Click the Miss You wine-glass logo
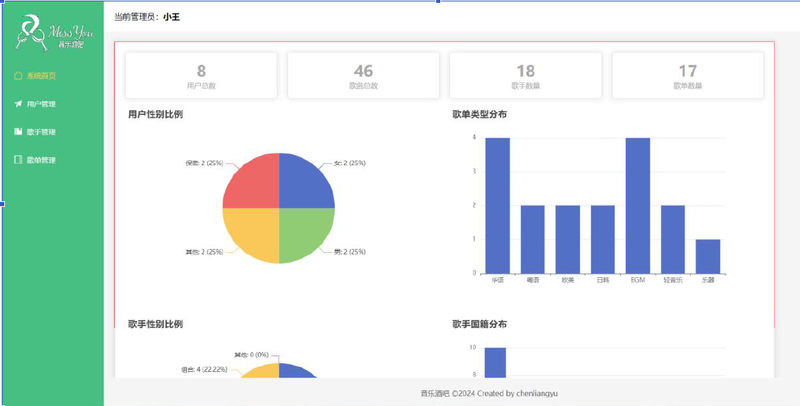 coord(54,33)
